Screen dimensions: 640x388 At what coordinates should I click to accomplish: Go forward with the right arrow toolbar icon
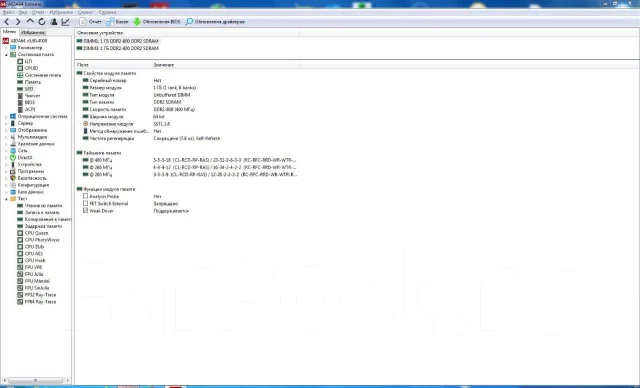point(18,22)
